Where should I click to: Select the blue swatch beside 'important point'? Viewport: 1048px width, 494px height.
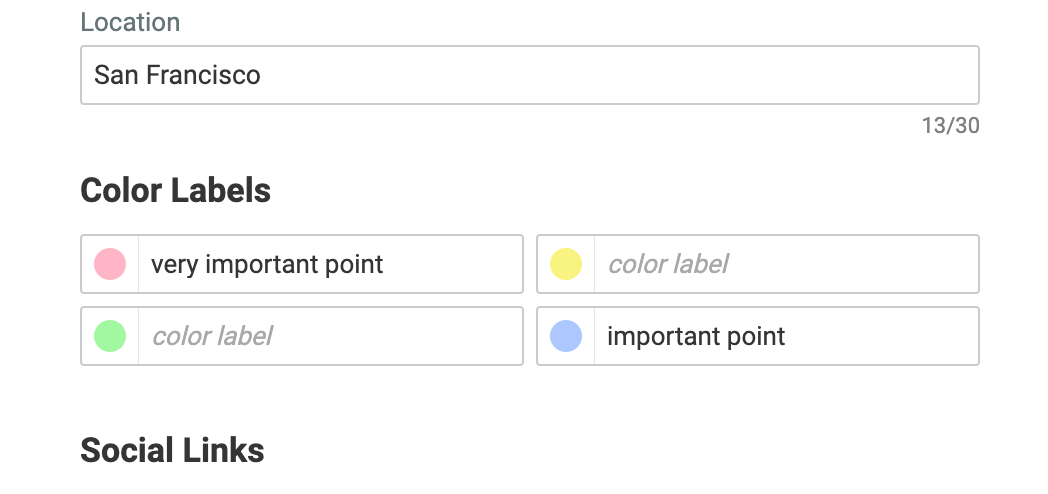566,336
